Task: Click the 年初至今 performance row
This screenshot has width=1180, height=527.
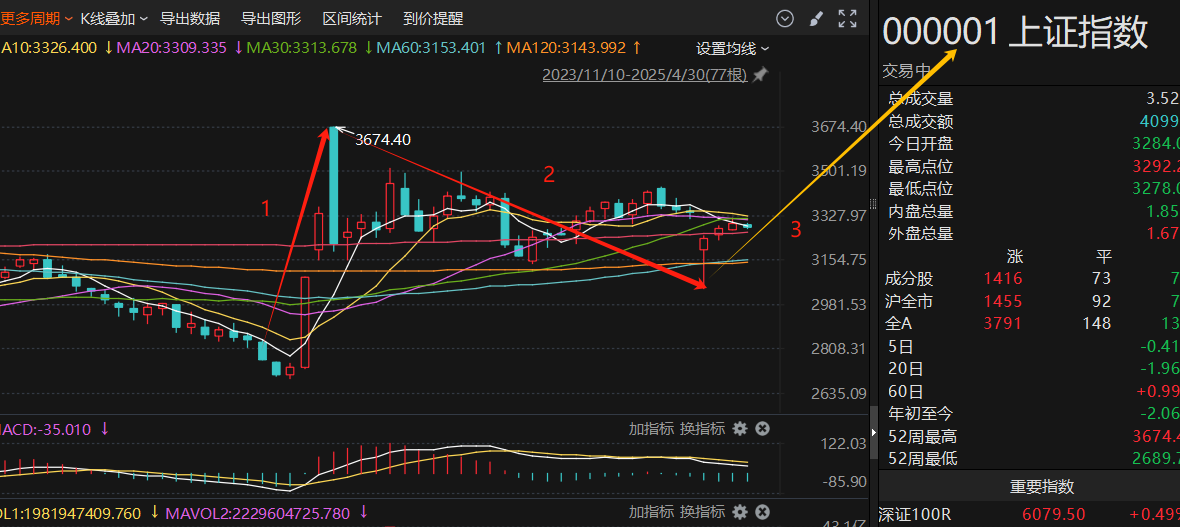Action: point(1029,413)
